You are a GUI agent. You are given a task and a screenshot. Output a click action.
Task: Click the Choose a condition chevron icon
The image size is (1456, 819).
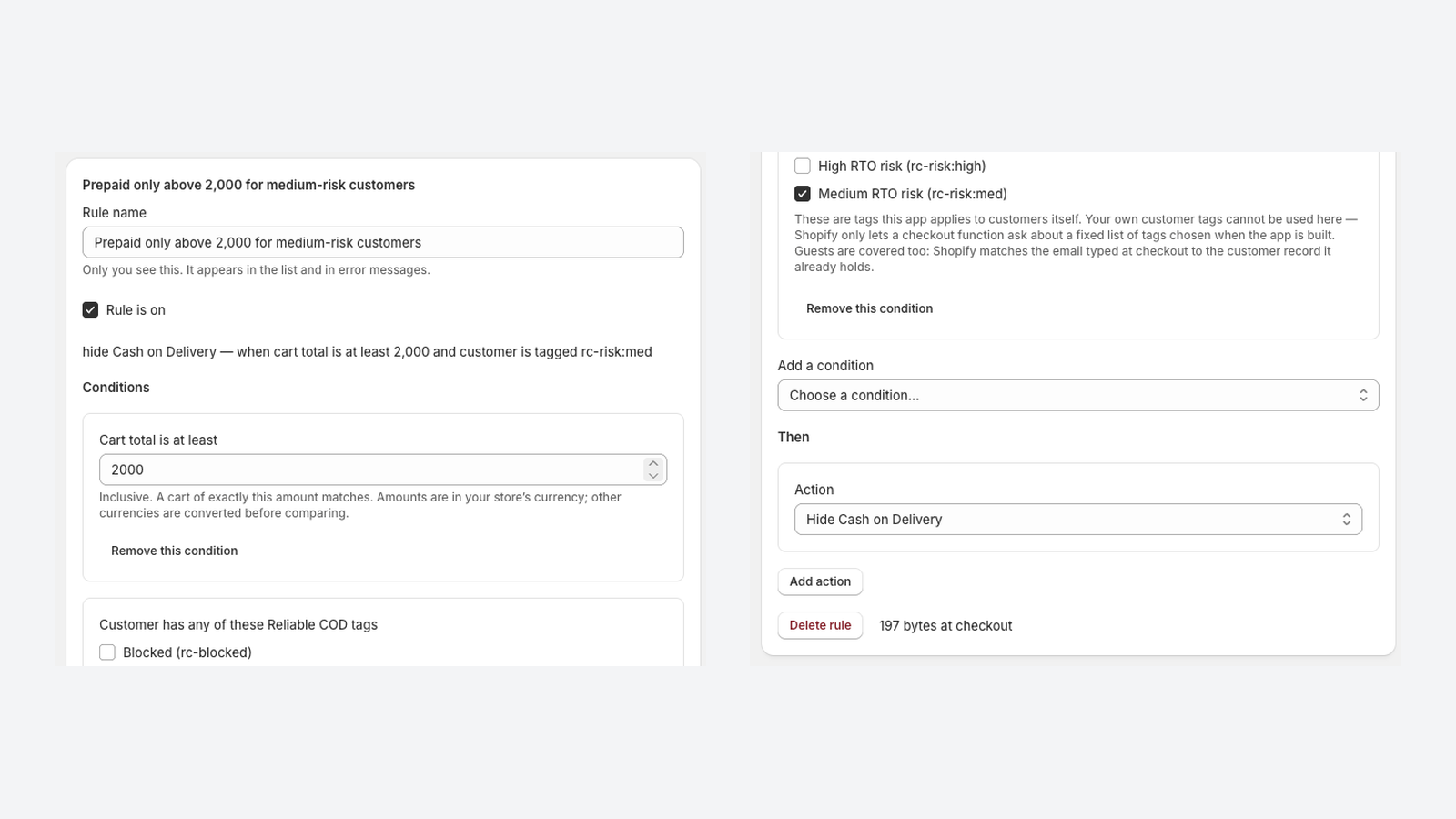(x=1363, y=395)
